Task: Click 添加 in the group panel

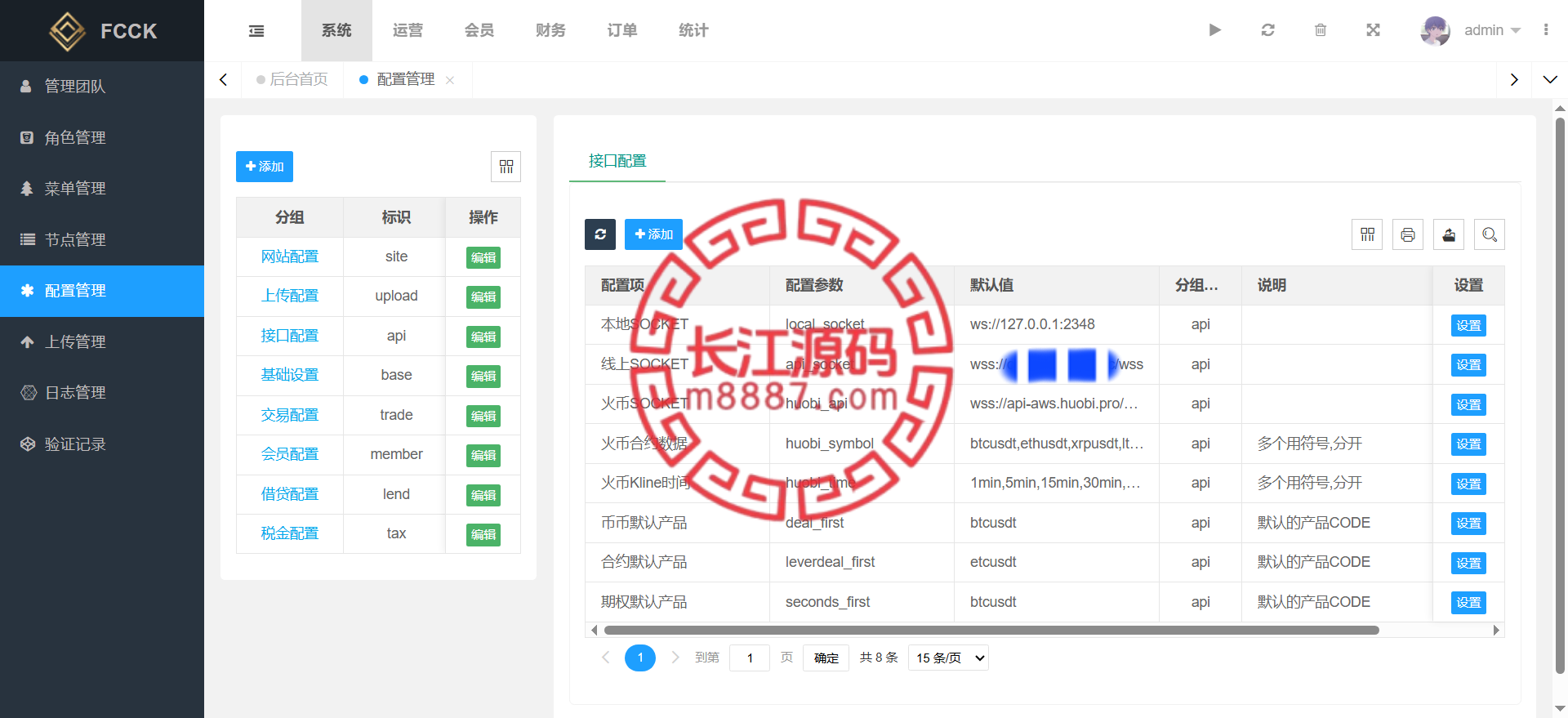Action: tap(265, 167)
